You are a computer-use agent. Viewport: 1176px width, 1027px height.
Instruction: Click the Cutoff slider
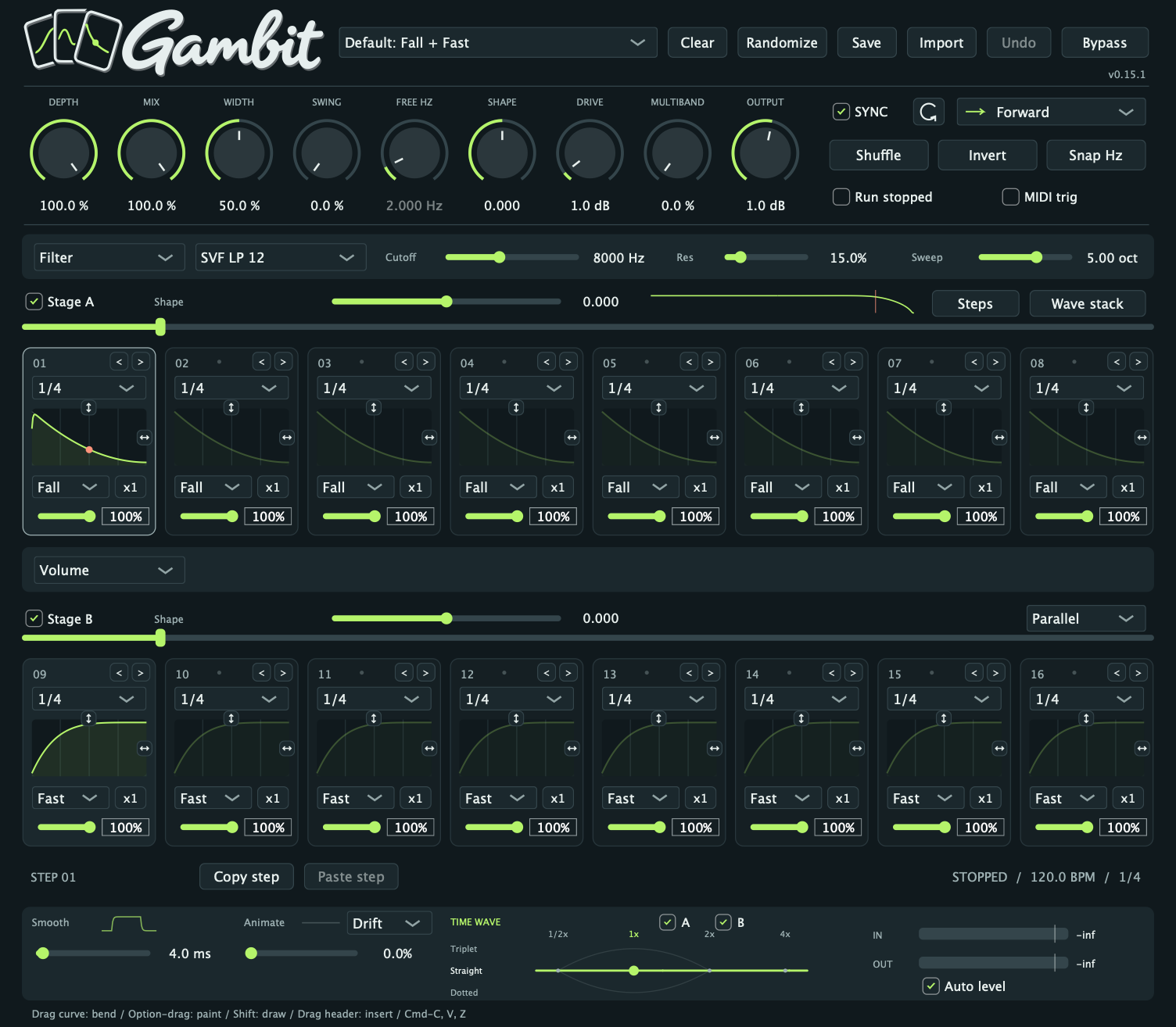pos(512,257)
